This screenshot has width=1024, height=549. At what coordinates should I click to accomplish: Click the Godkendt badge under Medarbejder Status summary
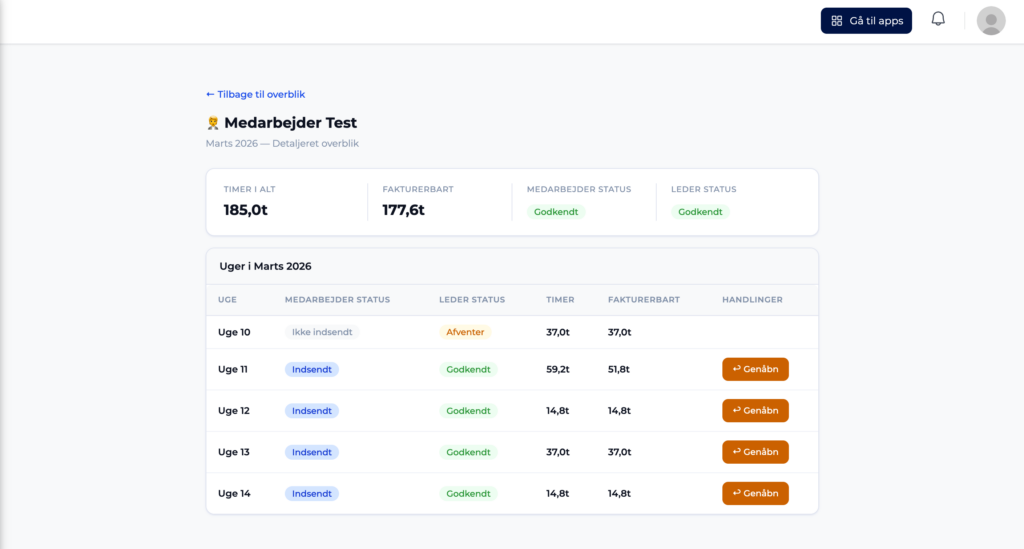(556, 212)
